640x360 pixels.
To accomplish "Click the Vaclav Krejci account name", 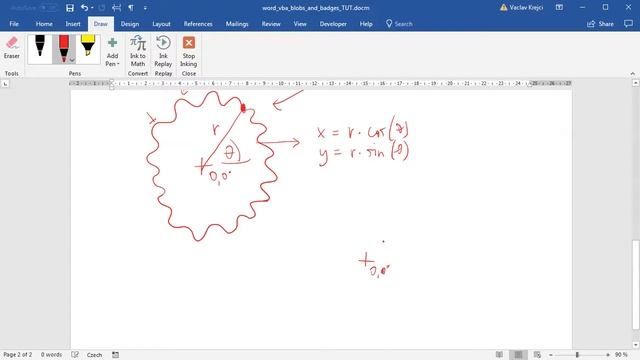I will pos(526,7).
